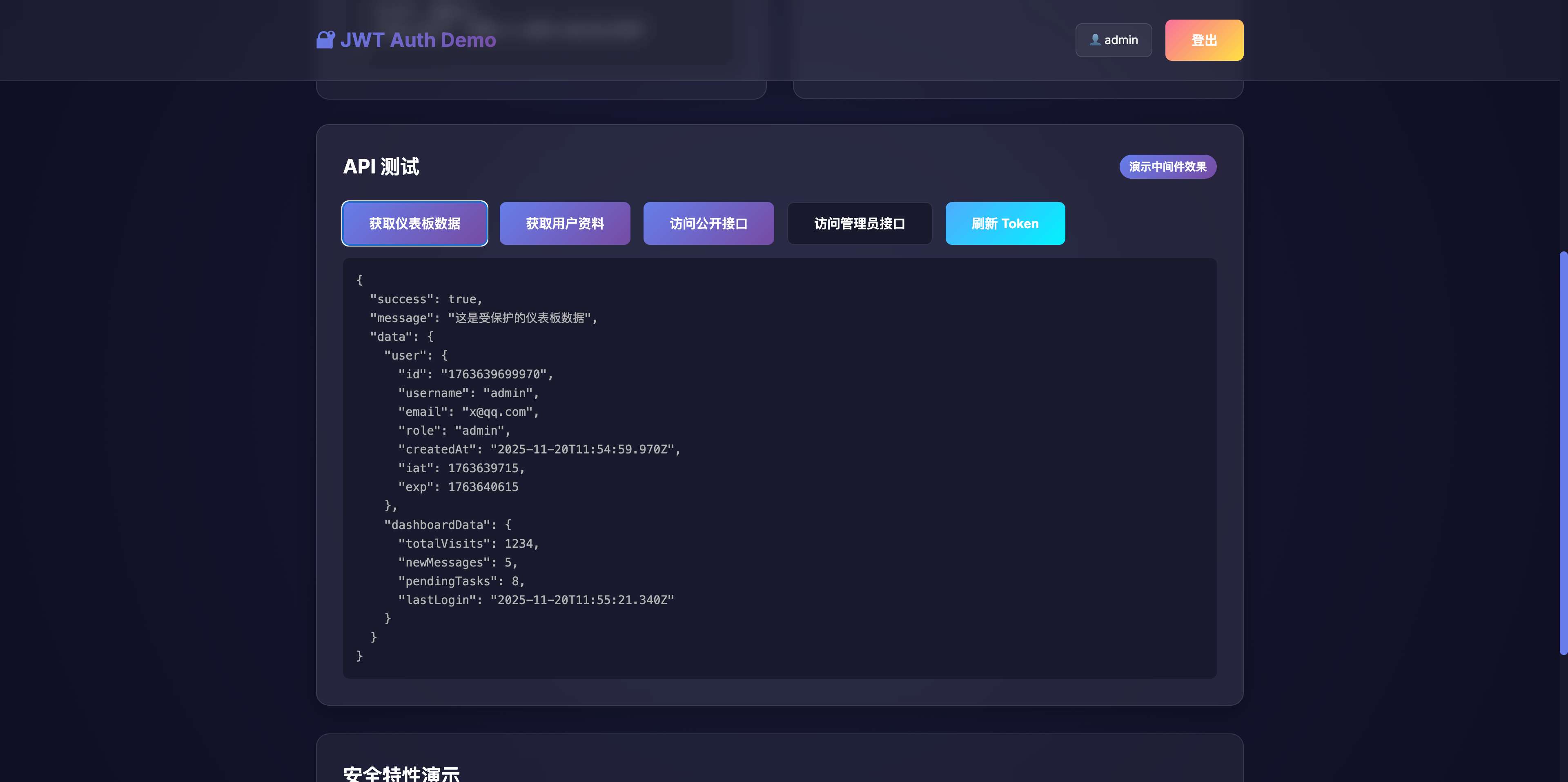1568x782 pixels.
Task: Call the 访问公开接口 endpoint button
Action: click(708, 223)
